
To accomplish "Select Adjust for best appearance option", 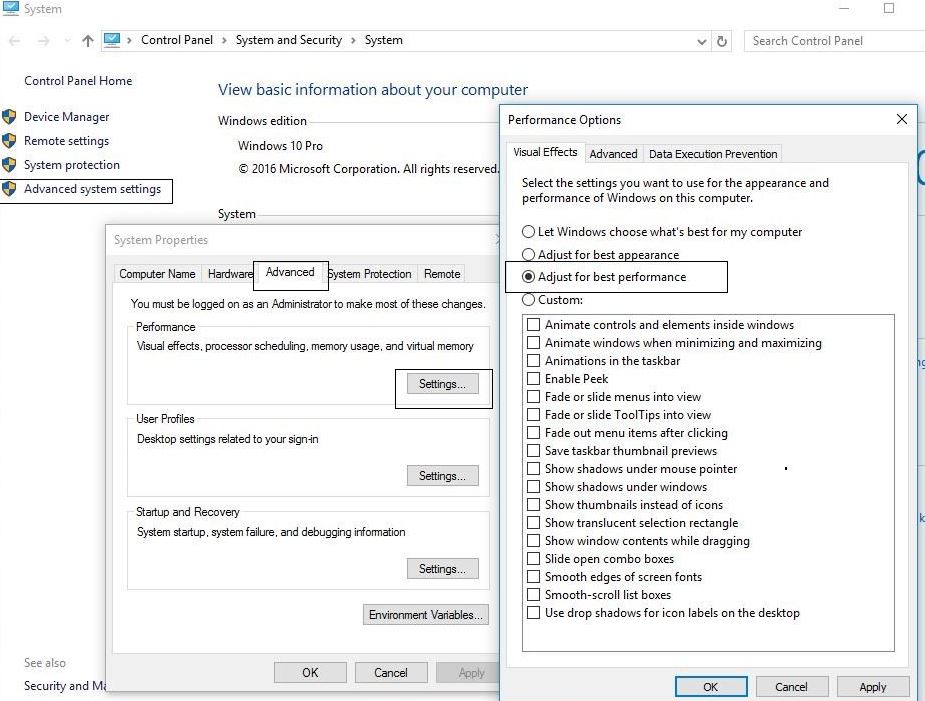I will tap(529, 255).
